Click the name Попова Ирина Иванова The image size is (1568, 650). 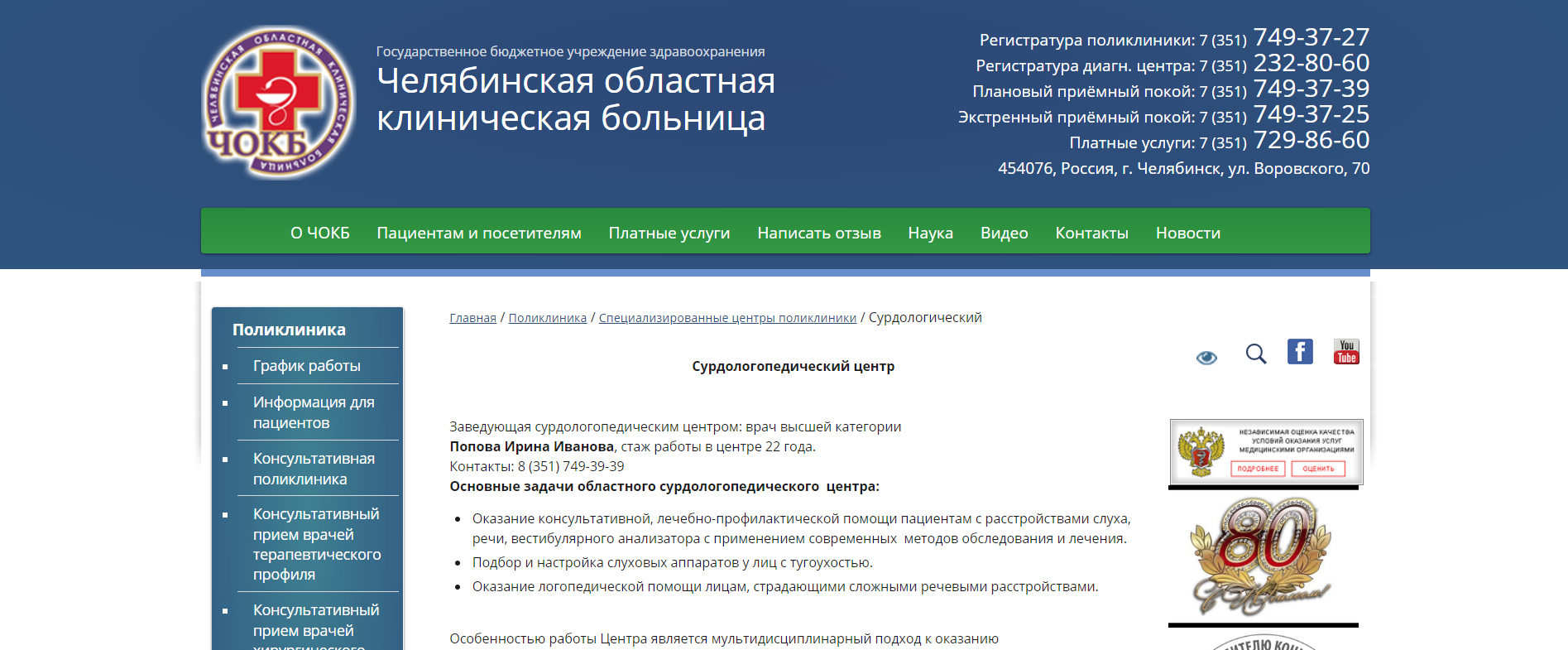point(532,447)
